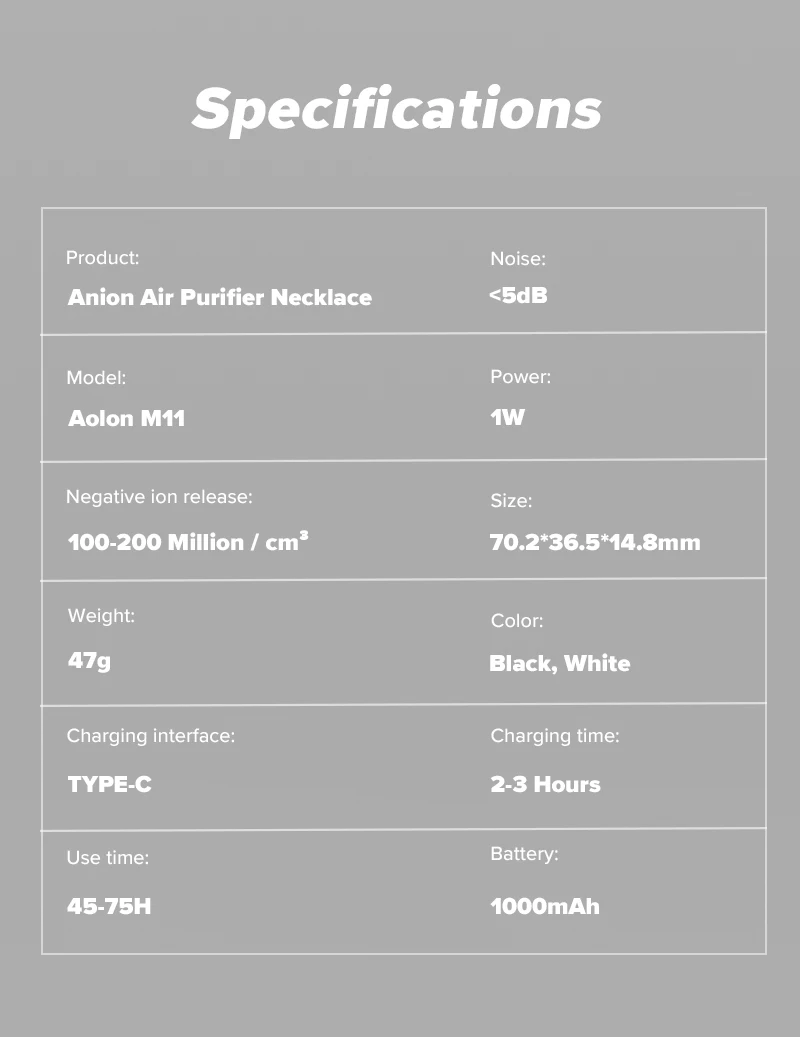The width and height of the screenshot is (800, 1037).
Task: Click the Power value 1W
Action: 507,417
